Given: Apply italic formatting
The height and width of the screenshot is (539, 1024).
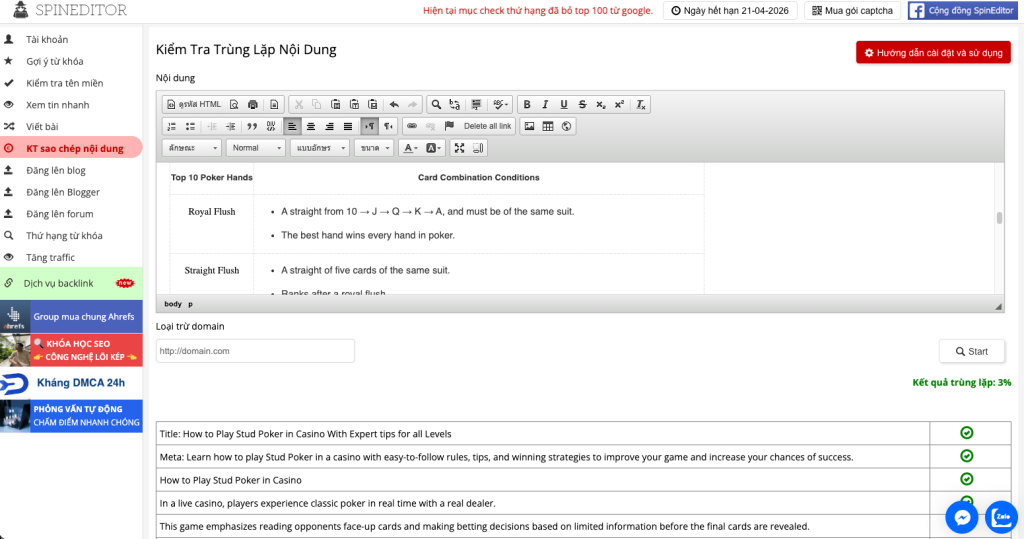Looking at the screenshot, I should click(x=545, y=104).
